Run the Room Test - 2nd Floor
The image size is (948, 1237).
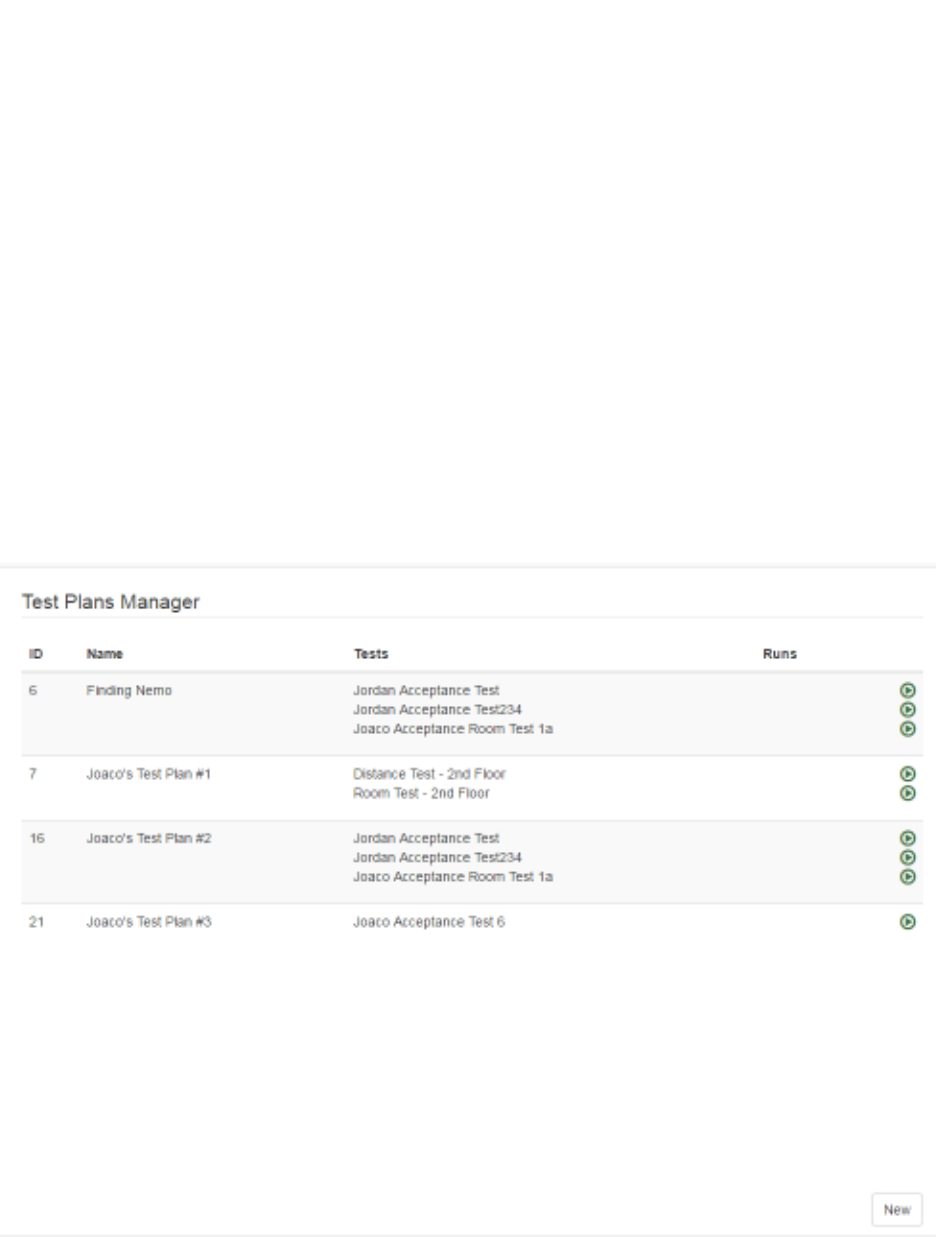coord(907,792)
